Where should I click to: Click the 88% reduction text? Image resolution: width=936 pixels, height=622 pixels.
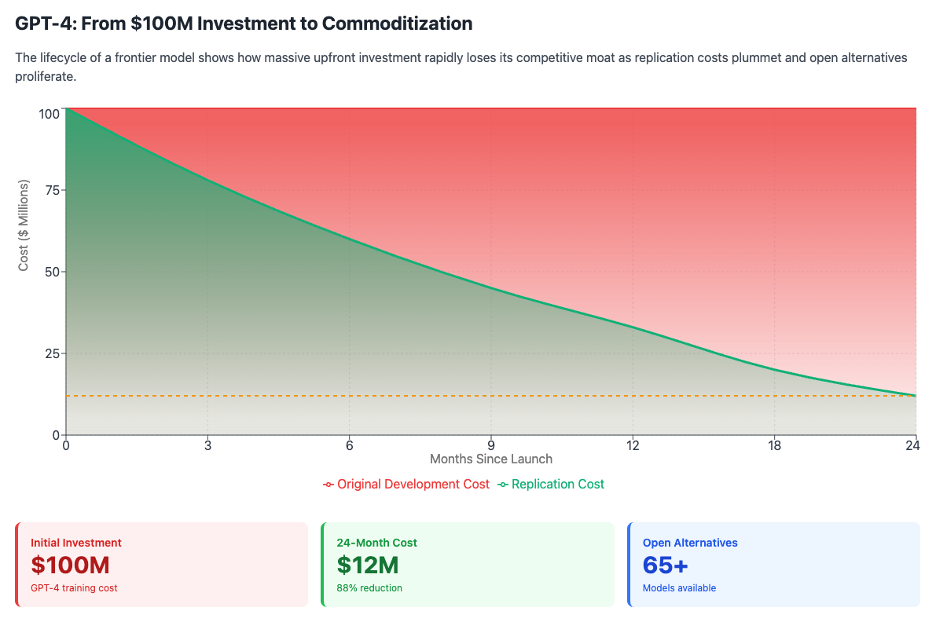pos(370,588)
